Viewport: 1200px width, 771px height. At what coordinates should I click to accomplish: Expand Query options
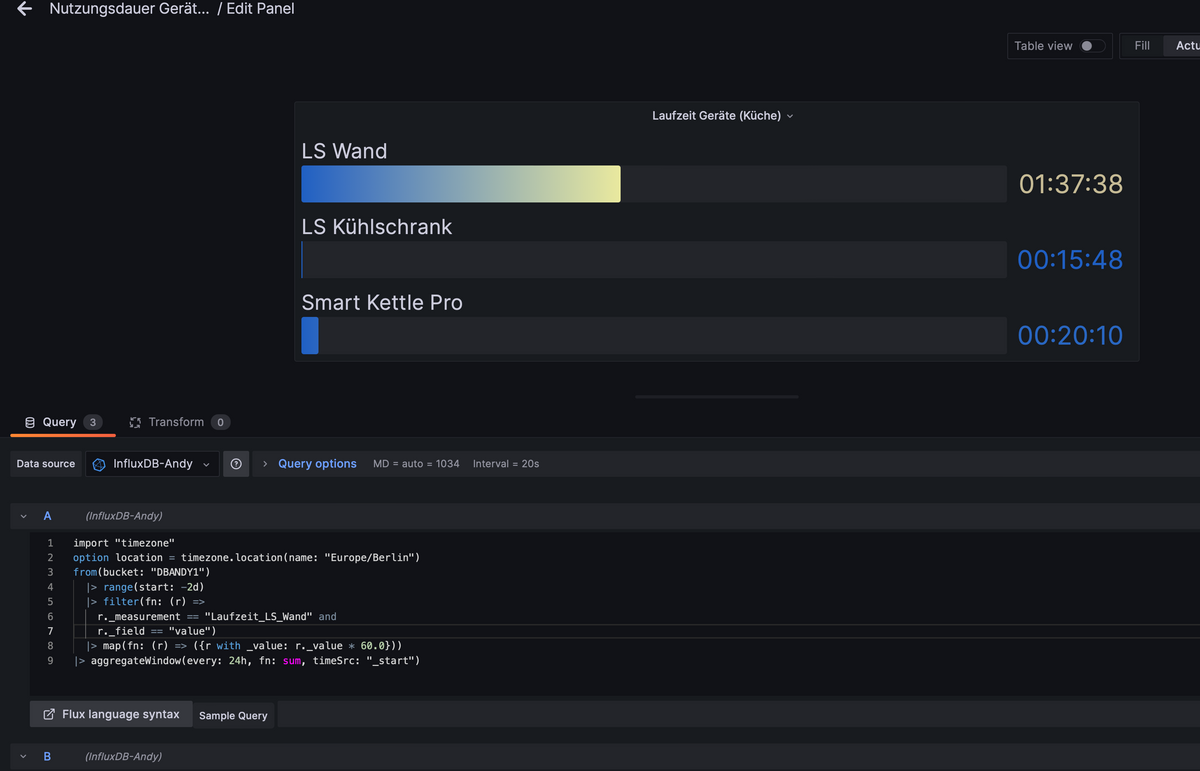click(317, 464)
